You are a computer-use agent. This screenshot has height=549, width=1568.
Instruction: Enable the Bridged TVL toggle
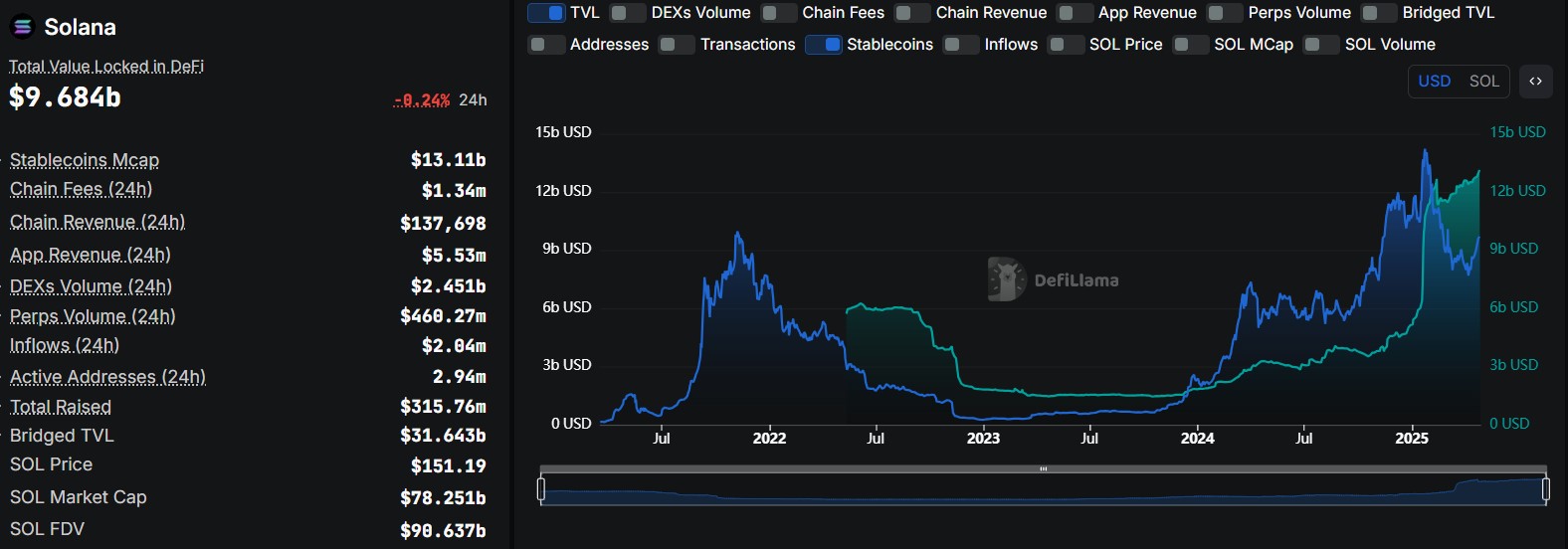pyautogui.click(x=1378, y=13)
